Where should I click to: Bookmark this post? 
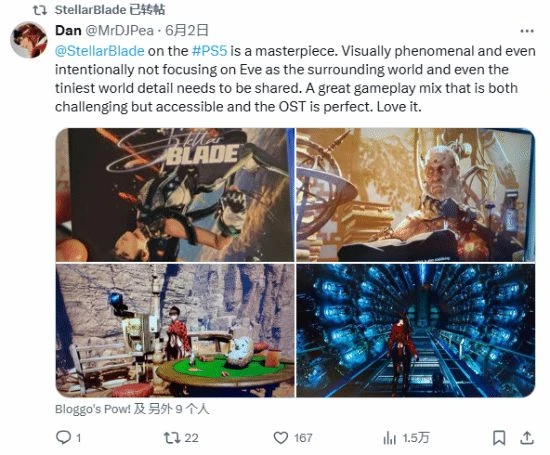[x=499, y=437]
